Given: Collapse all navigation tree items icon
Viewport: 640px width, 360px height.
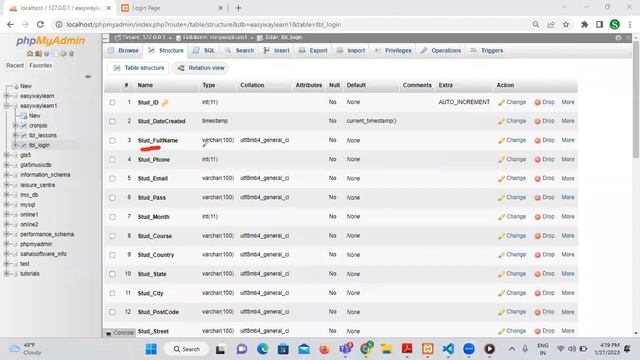Looking at the screenshot, I should click(x=88, y=76).
